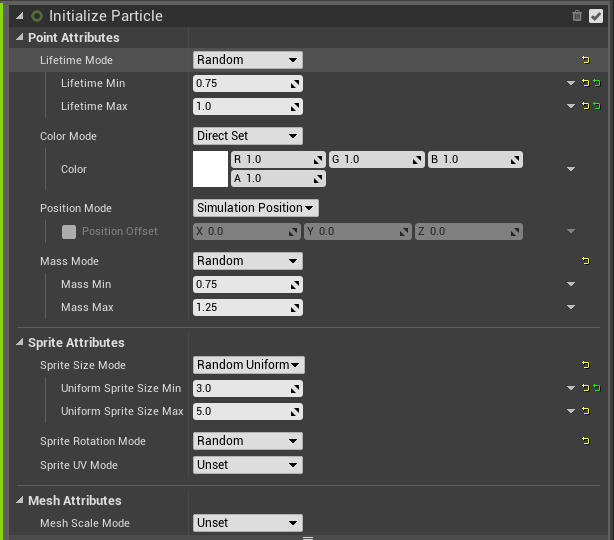Image resolution: width=614 pixels, height=540 pixels.
Task: Reset Lifetime Mode with yellow arrow
Action: (585, 60)
